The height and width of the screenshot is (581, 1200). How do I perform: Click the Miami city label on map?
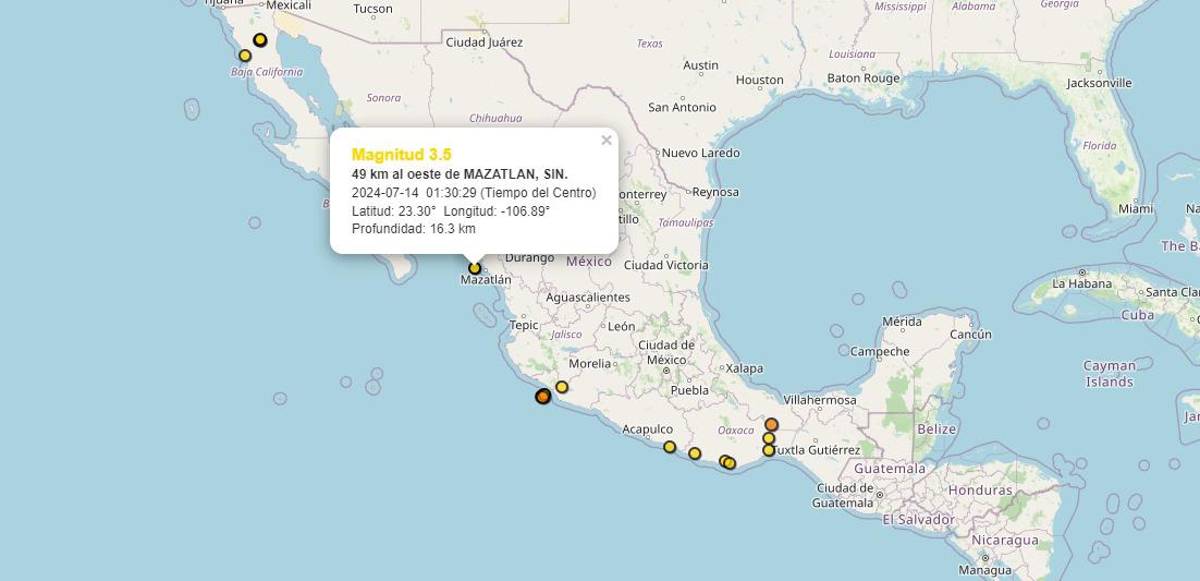click(1136, 209)
